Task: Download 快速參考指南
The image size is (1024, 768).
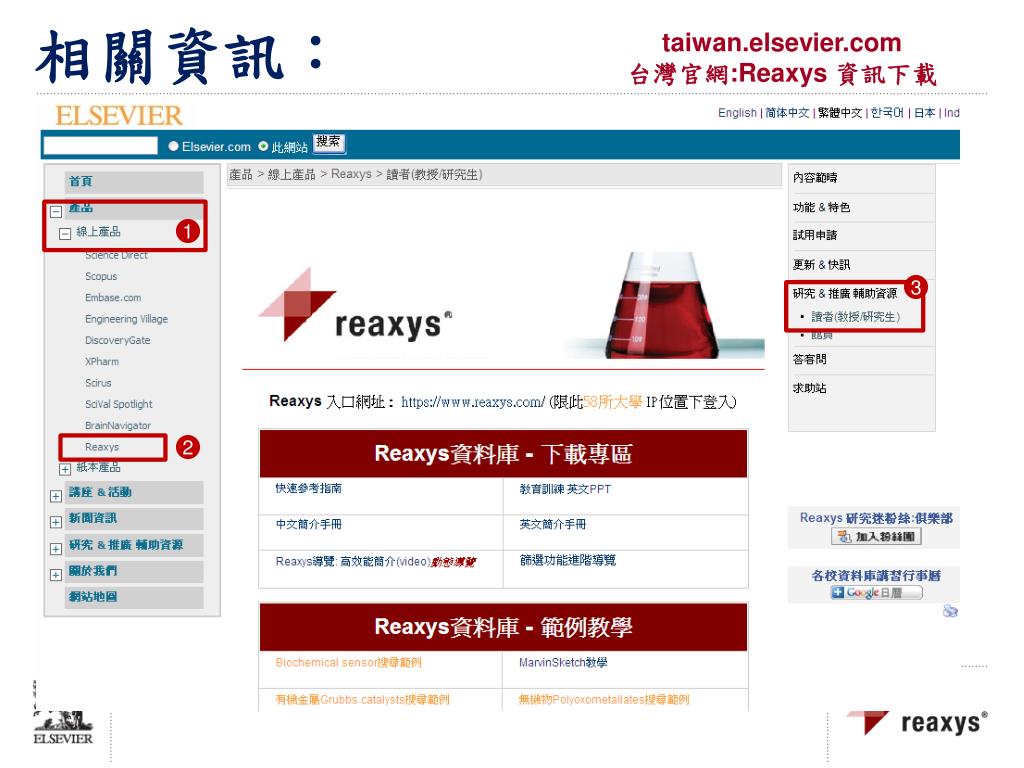Action: point(308,488)
